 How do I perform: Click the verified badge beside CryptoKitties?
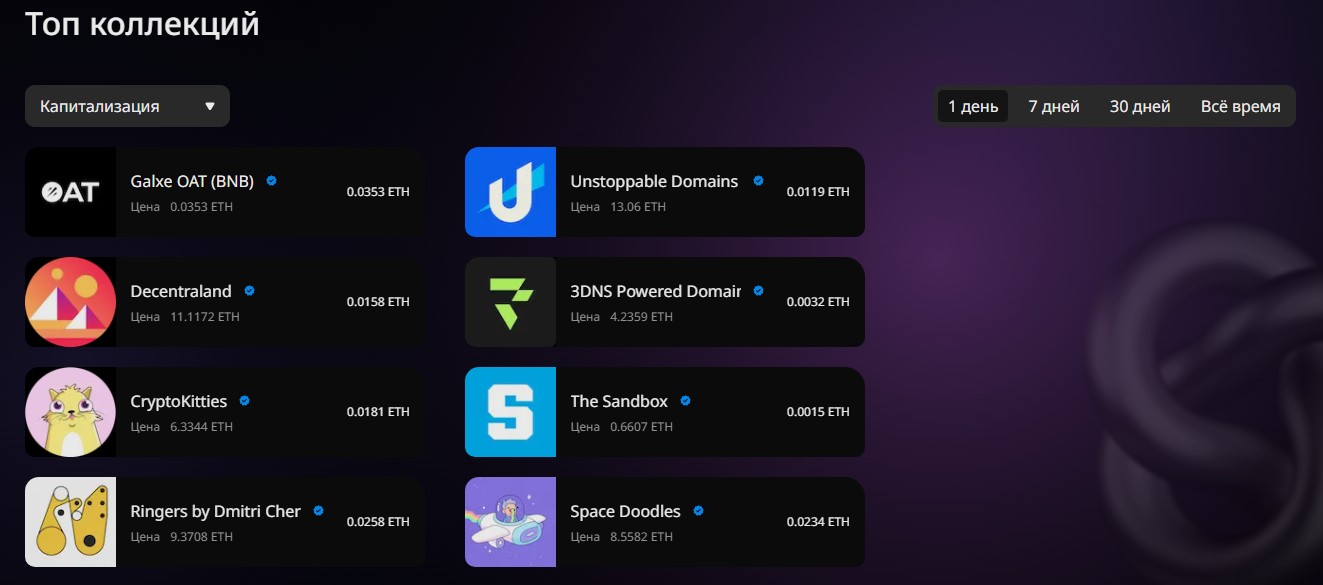point(244,401)
